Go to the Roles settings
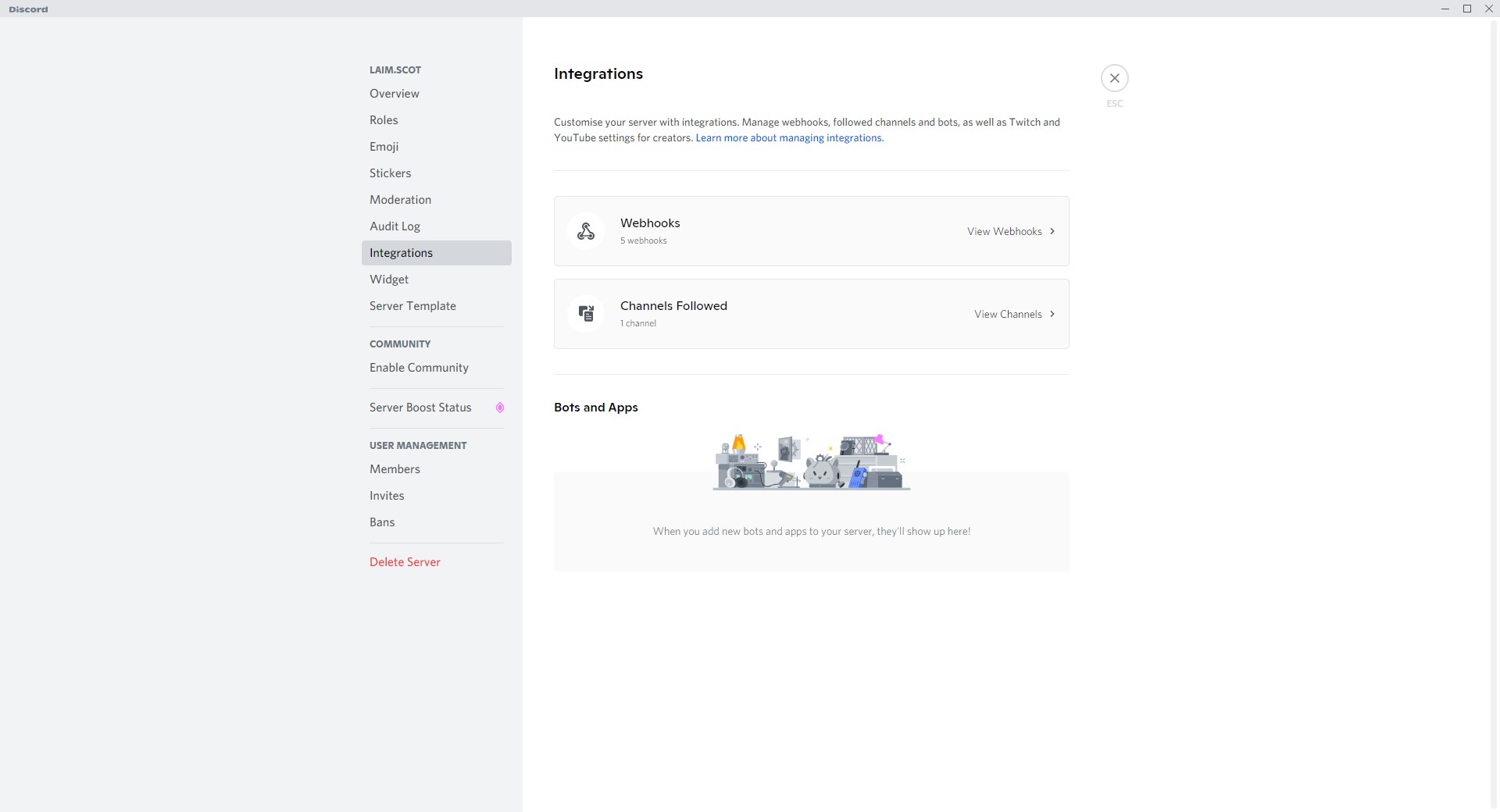Viewport: 1500px width, 812px height. pyautogui.click(x=384, y=120)
